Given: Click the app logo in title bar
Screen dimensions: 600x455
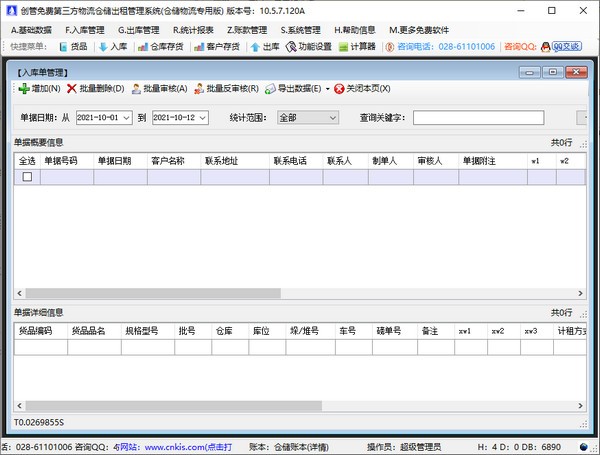Looking at the screenshot, I should [12, 10].
